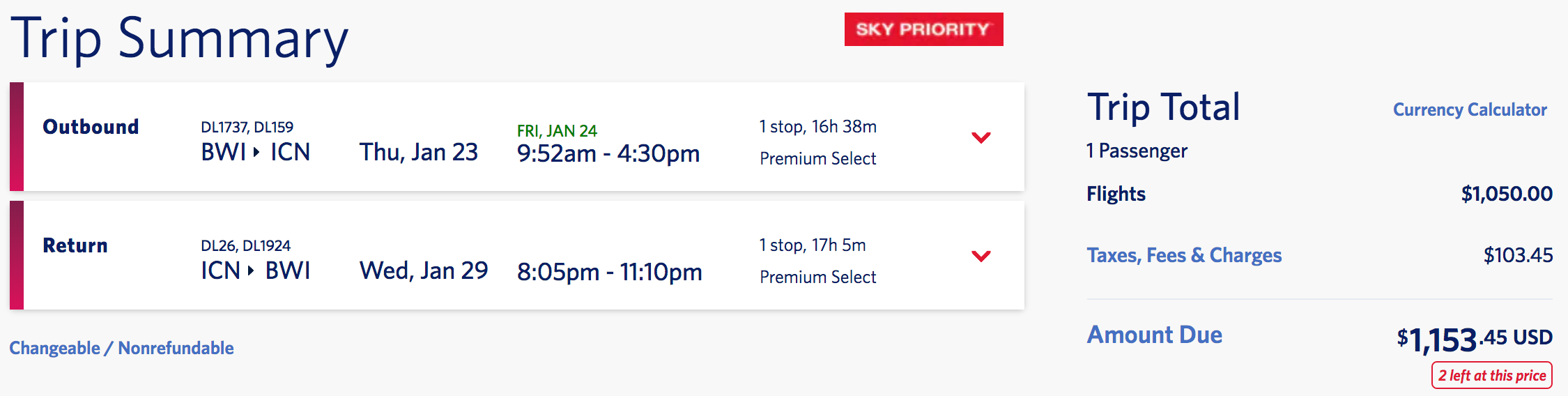Click the $1,153.45 USD total amount

click(1473, 340)
